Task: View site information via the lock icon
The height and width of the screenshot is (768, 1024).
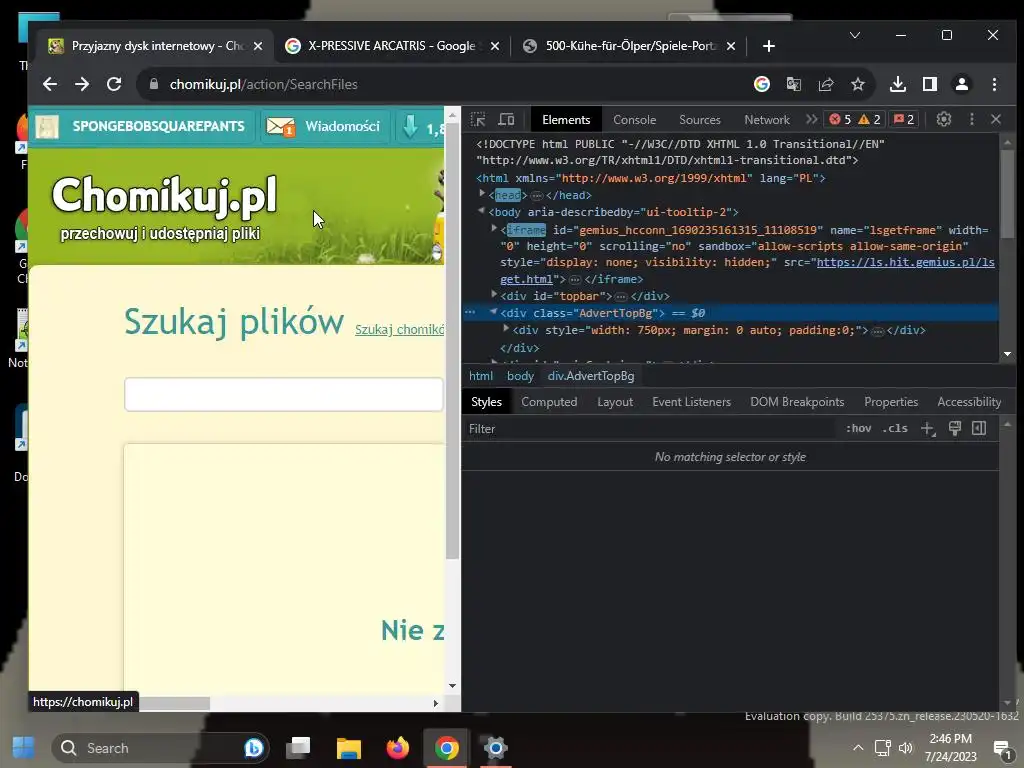Action: (154, 84)
